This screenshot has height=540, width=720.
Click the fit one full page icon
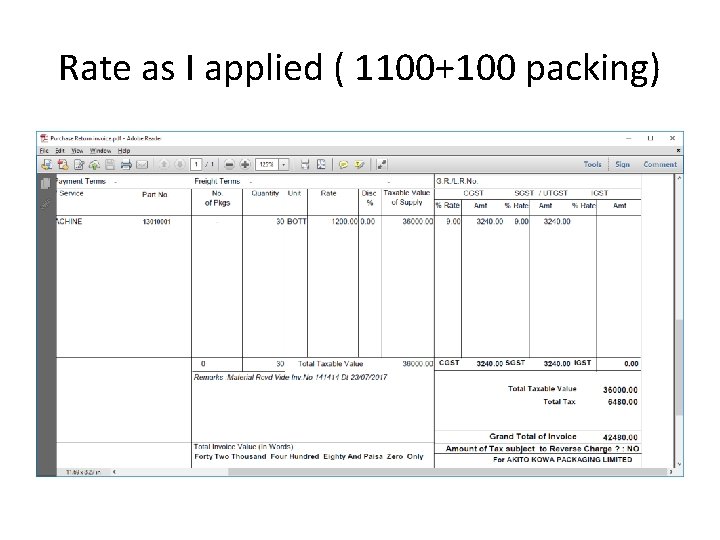[x=321, y=164]
